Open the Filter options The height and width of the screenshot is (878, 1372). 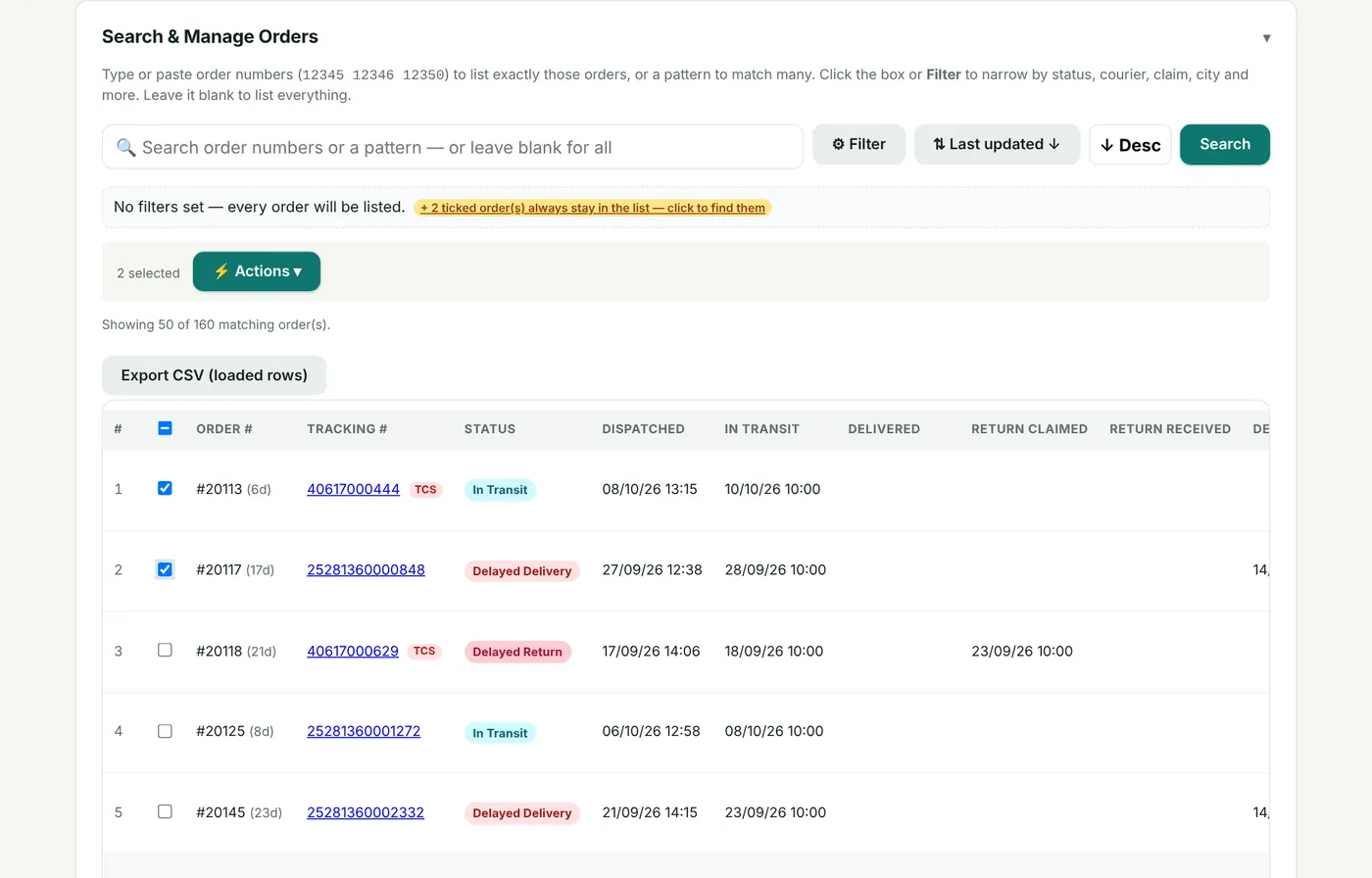(858, 144)
